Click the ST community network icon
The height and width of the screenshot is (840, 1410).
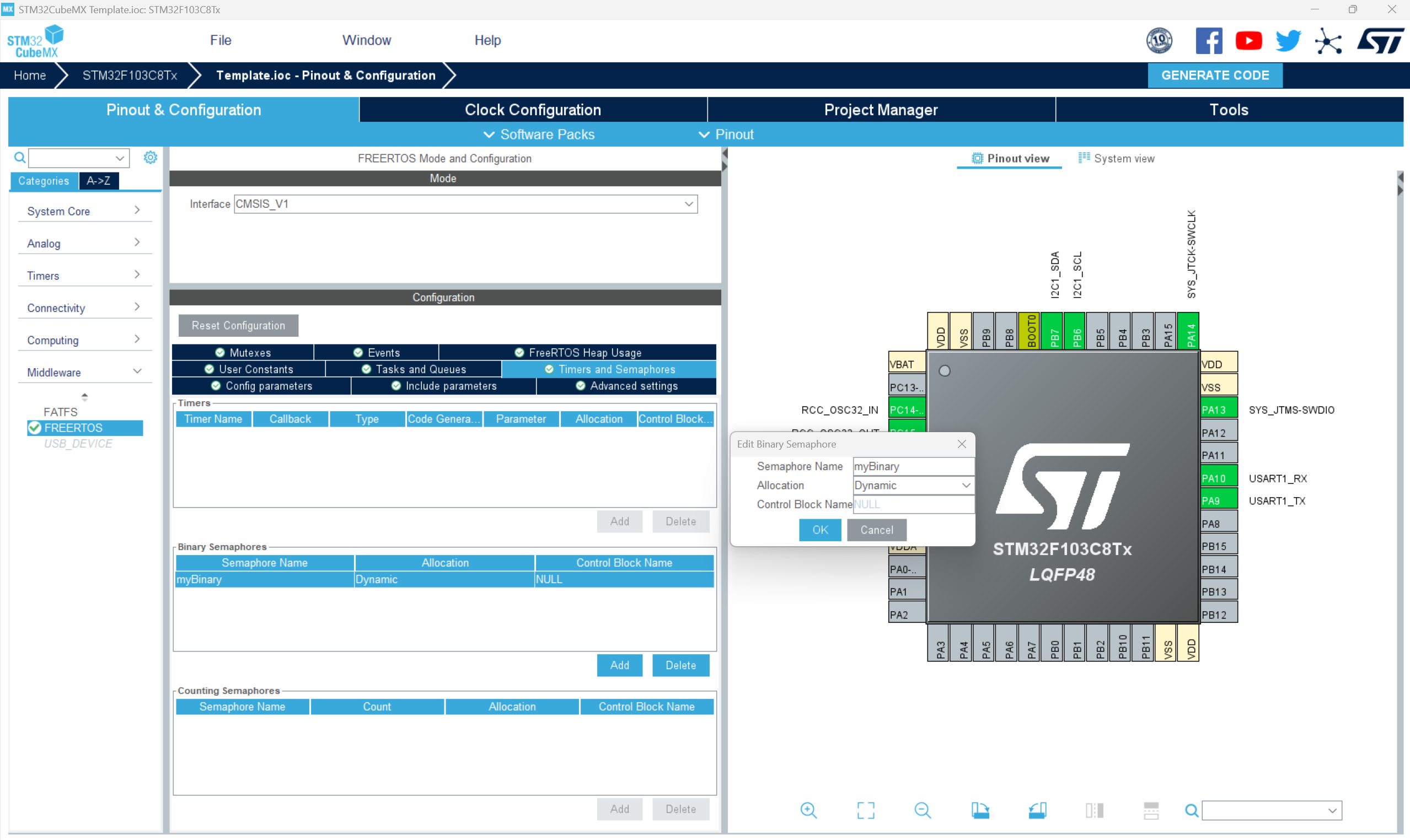[1328, 41]
